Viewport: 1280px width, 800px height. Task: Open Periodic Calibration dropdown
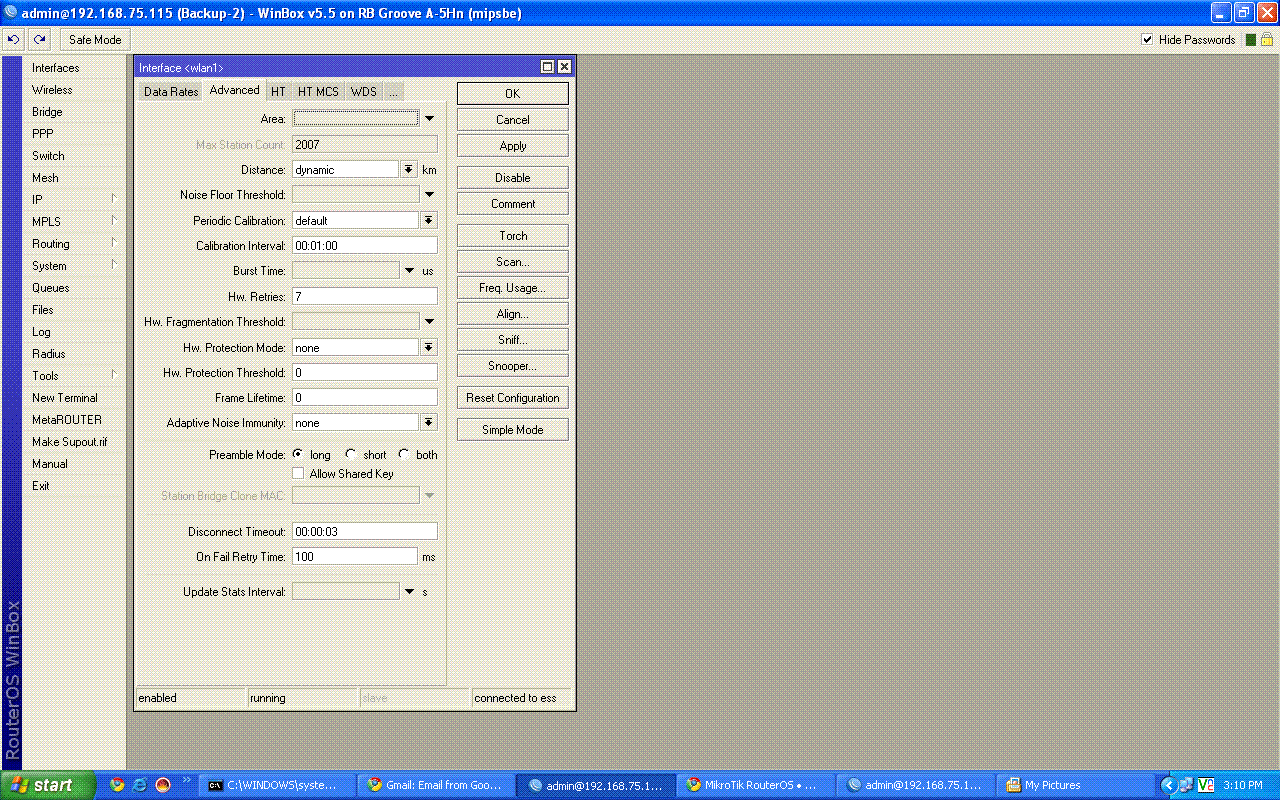pyautogui.click(x=428, y=220)
